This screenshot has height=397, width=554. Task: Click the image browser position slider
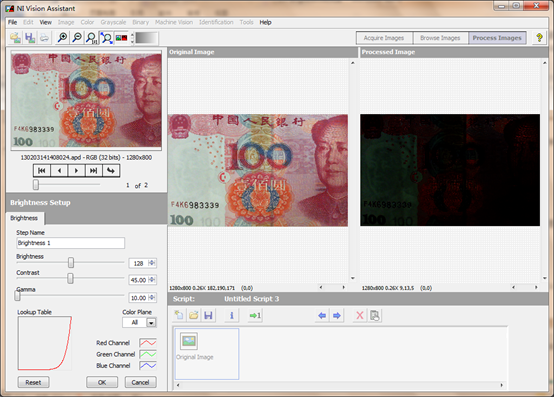(x=36, y=184)
